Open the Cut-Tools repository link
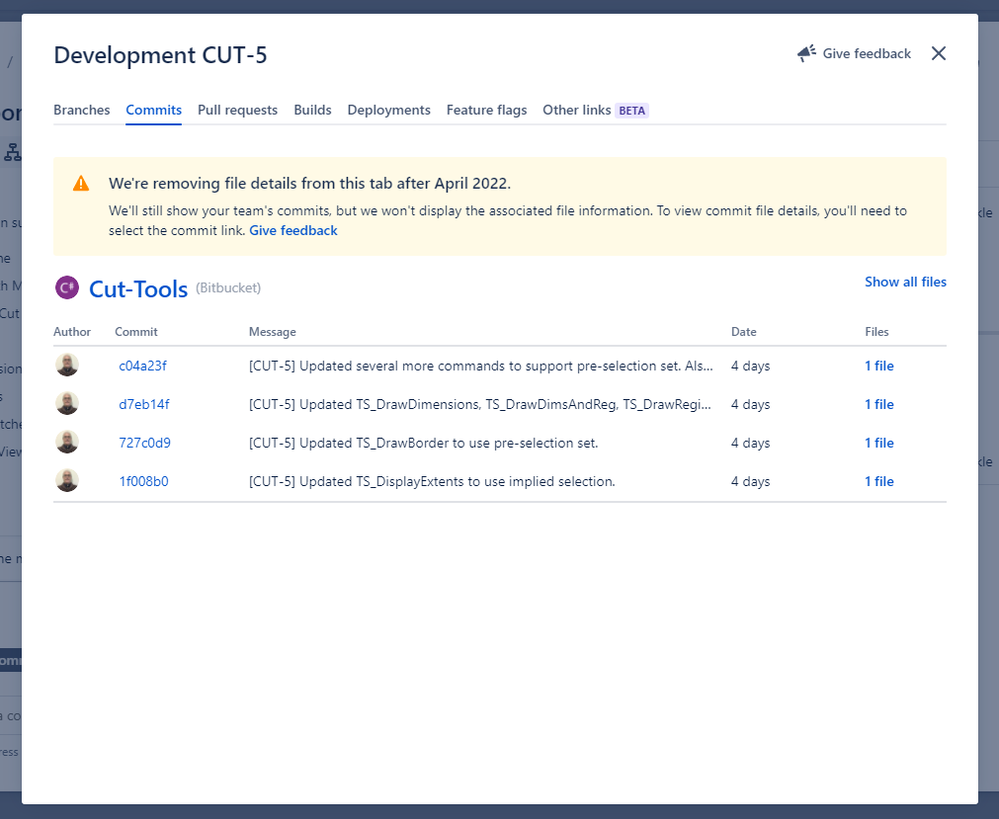 click(x=138, y=289)
